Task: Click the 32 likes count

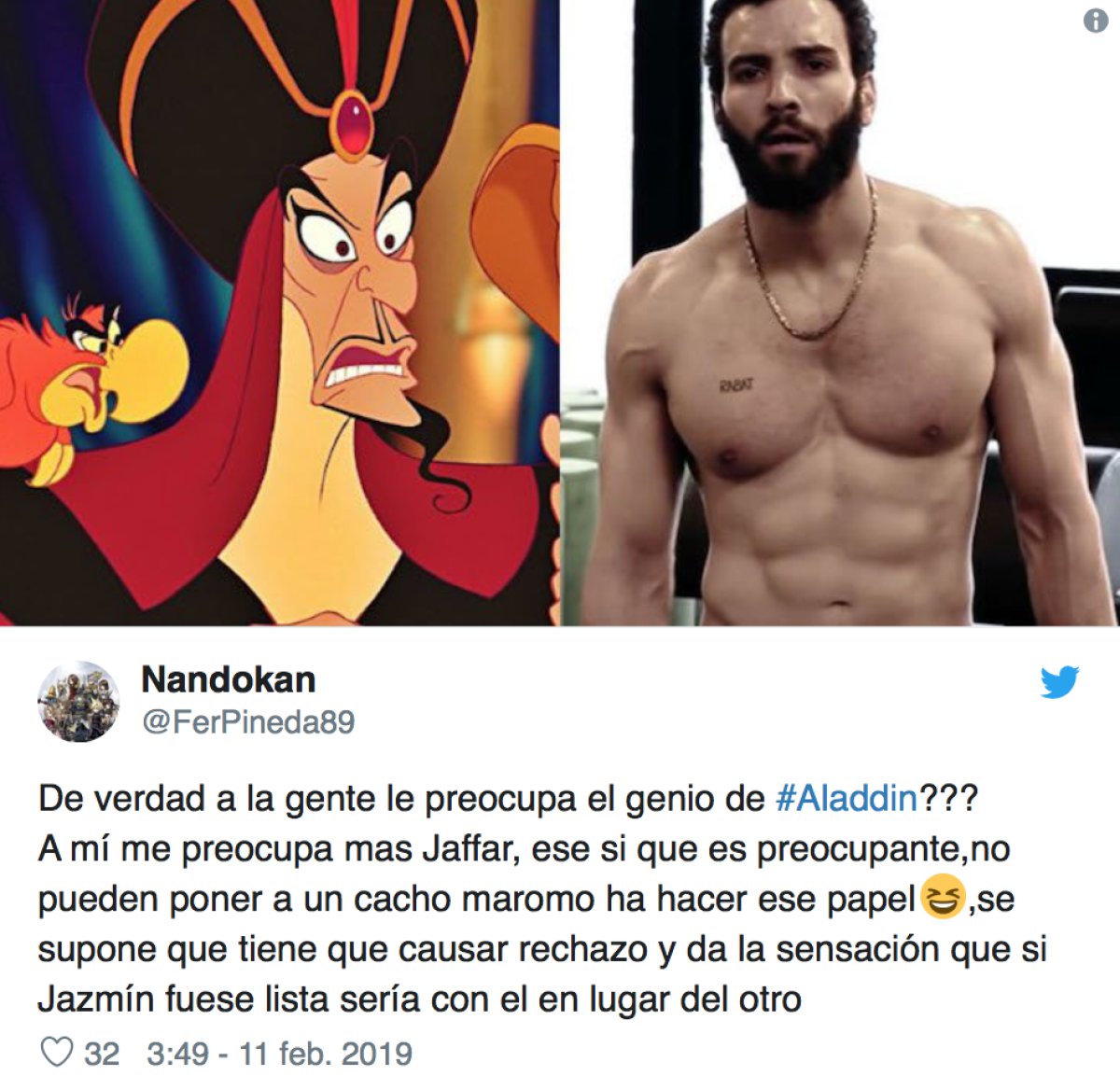Action: pyautogui.click(x=102, y=1054)
